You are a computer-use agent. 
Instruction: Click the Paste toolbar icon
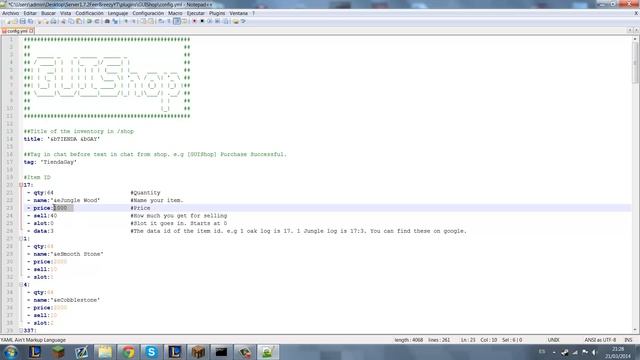(x=79, y=21)
